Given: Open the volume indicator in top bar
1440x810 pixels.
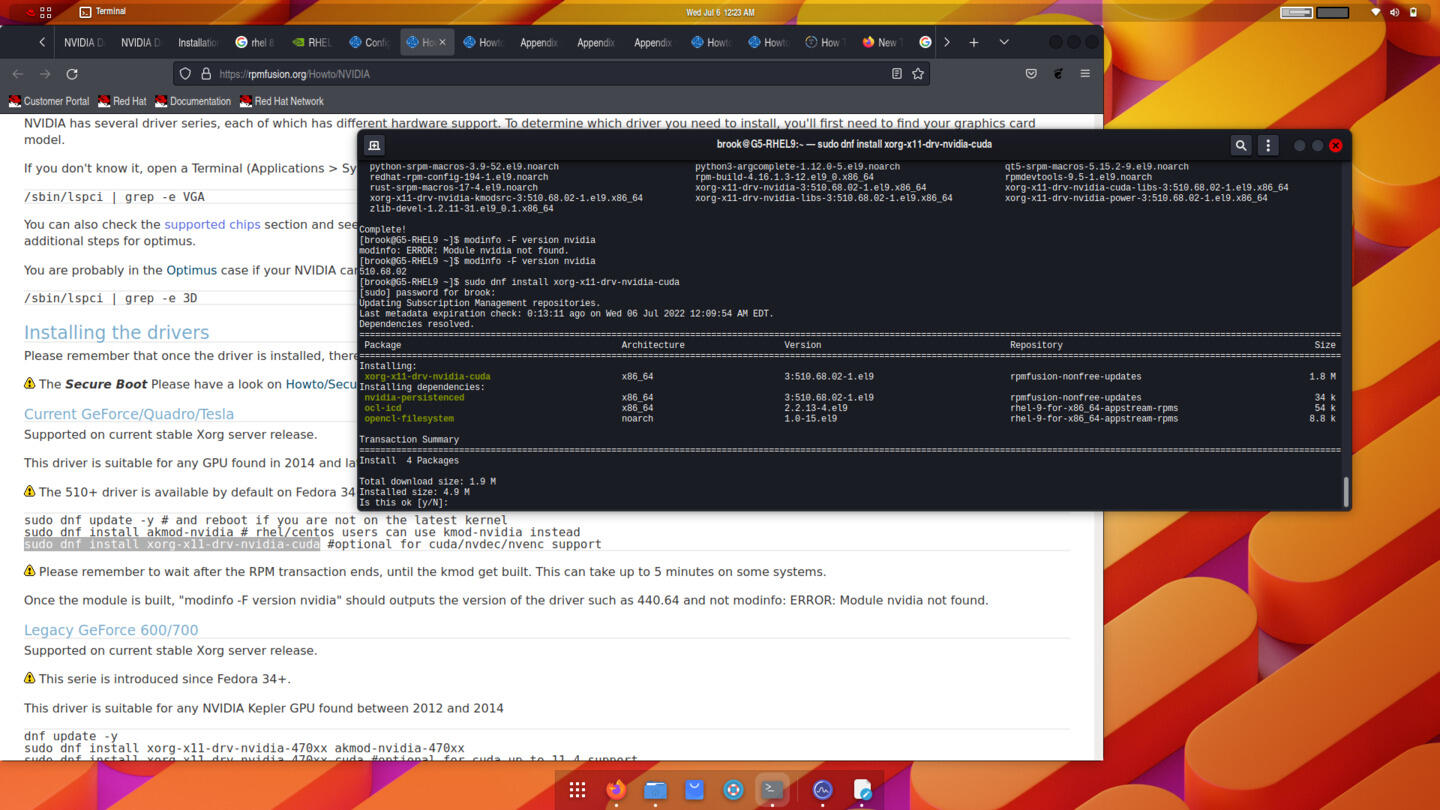Looking at the screenshot, I should [x=1394, y=12].
